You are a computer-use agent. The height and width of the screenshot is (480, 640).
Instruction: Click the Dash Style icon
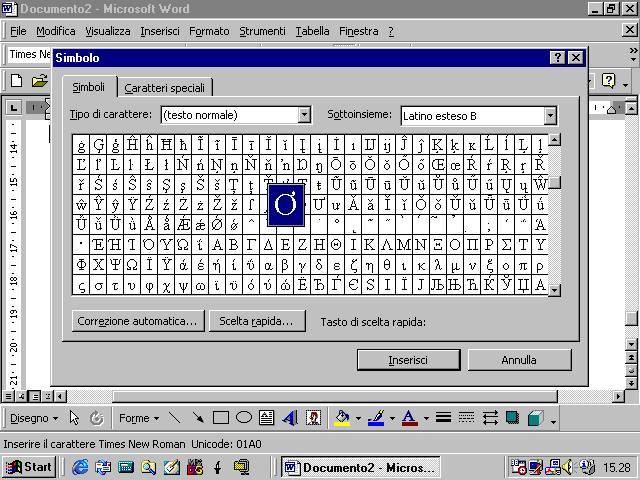pyautogui.click(x=466, y=417)
